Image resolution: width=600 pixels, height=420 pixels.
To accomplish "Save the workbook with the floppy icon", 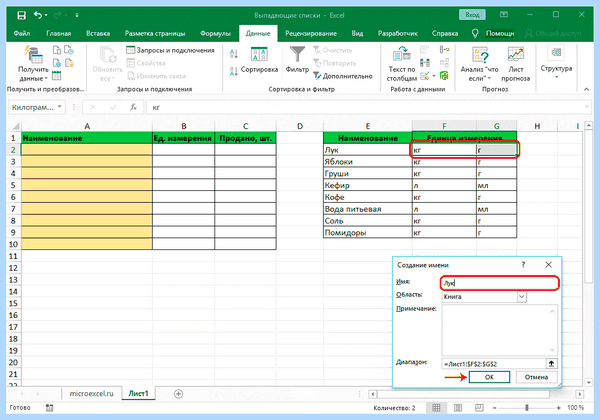I will [21, 15].
